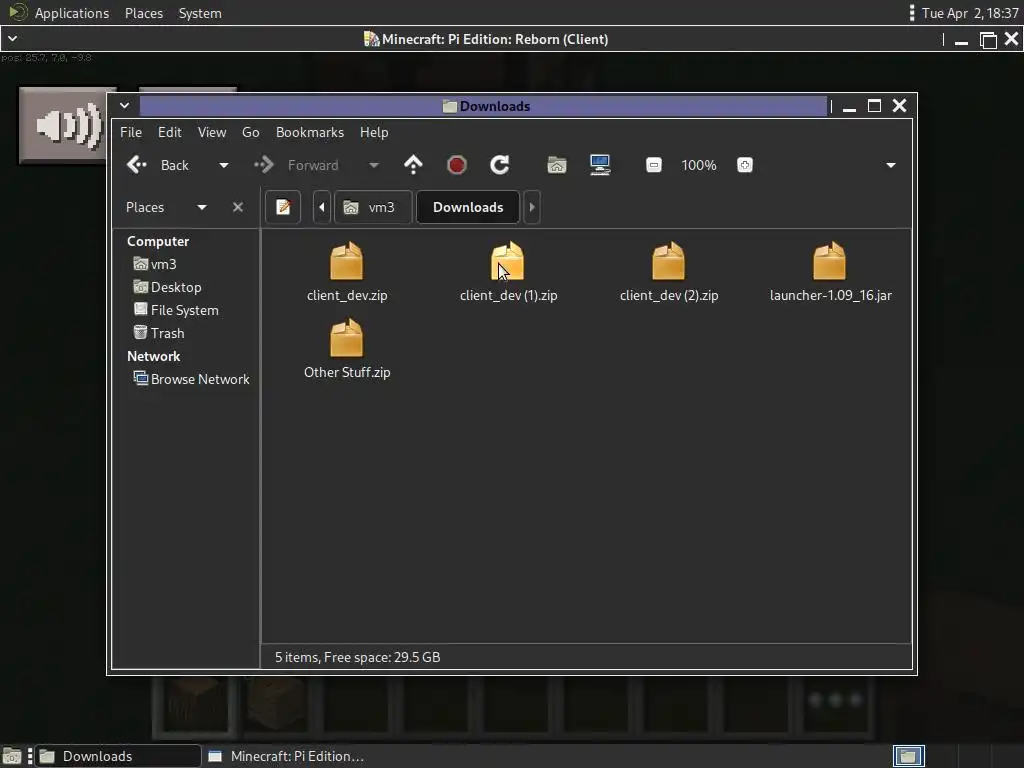Open the Home folder toolbar icon
This screenshot has height=768, width=1024.
(556, 165)
